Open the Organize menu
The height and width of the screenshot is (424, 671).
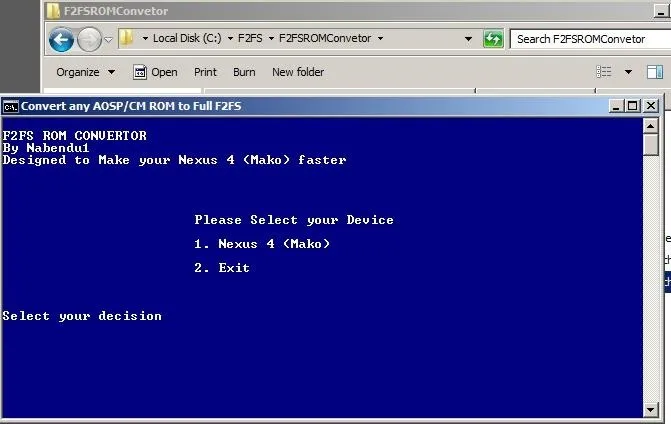point(85,72)
